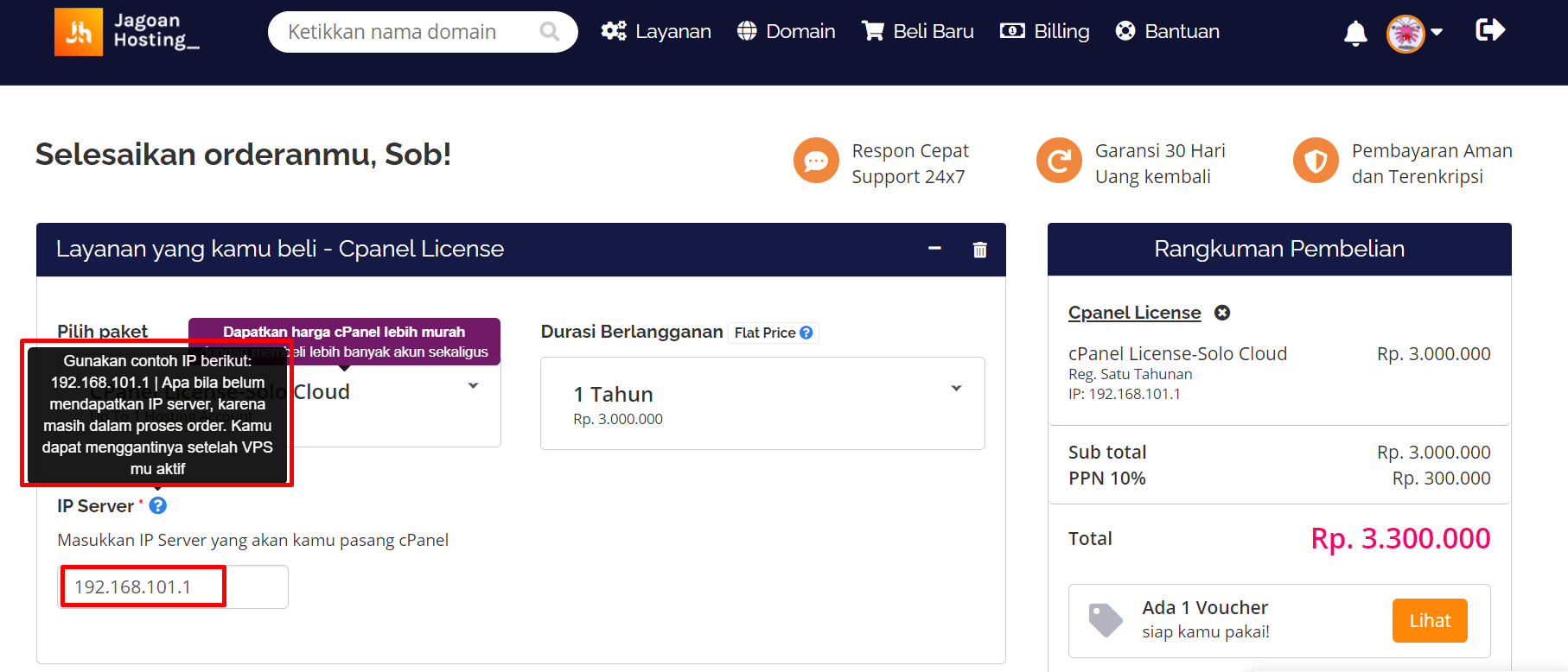Image resolution: width=1568 pixels, height=672 pixels.
Task: Delete Cpanel License with trash icon
Action: point(979,250)
